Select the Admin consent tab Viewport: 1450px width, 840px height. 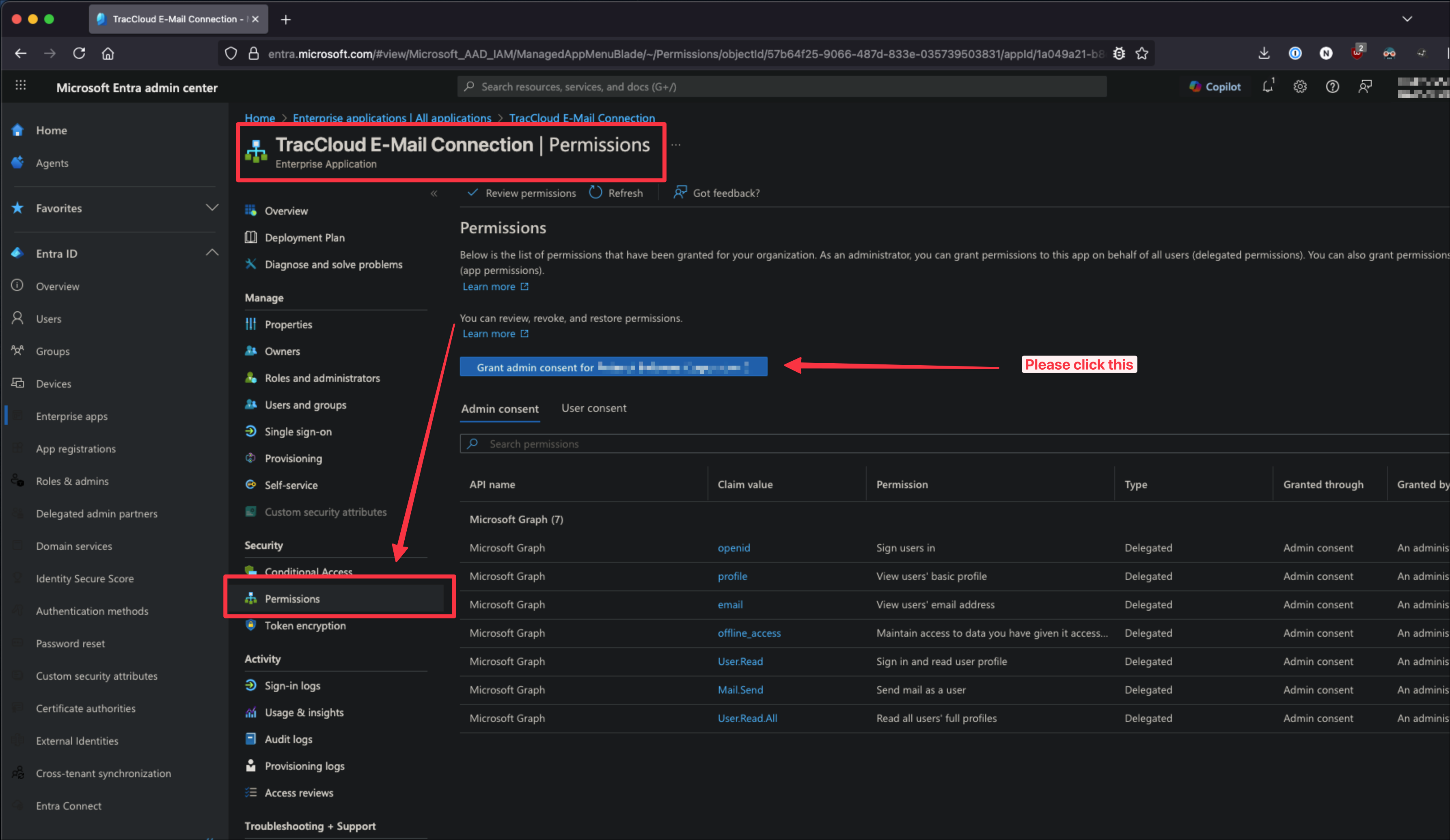(x=499, y=409)
